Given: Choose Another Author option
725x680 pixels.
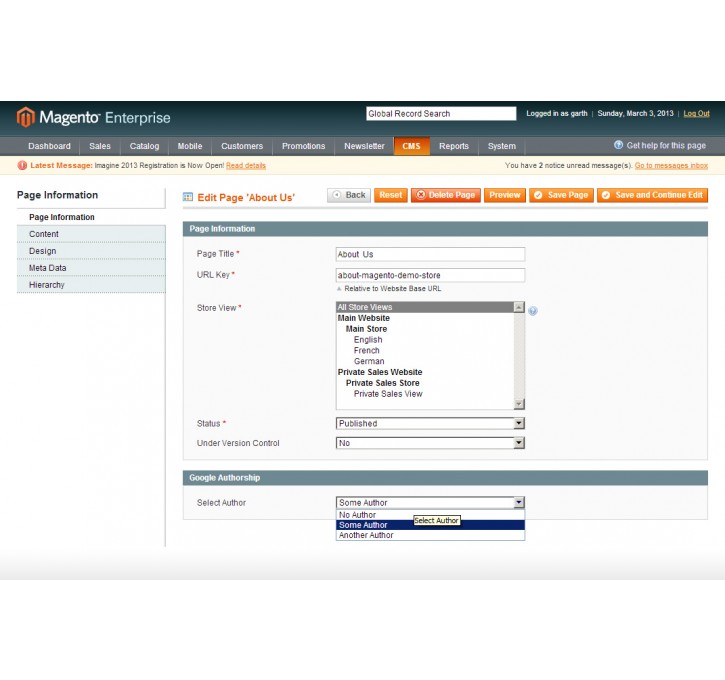Looking at the screenshot, I should (x=430, y=535).
